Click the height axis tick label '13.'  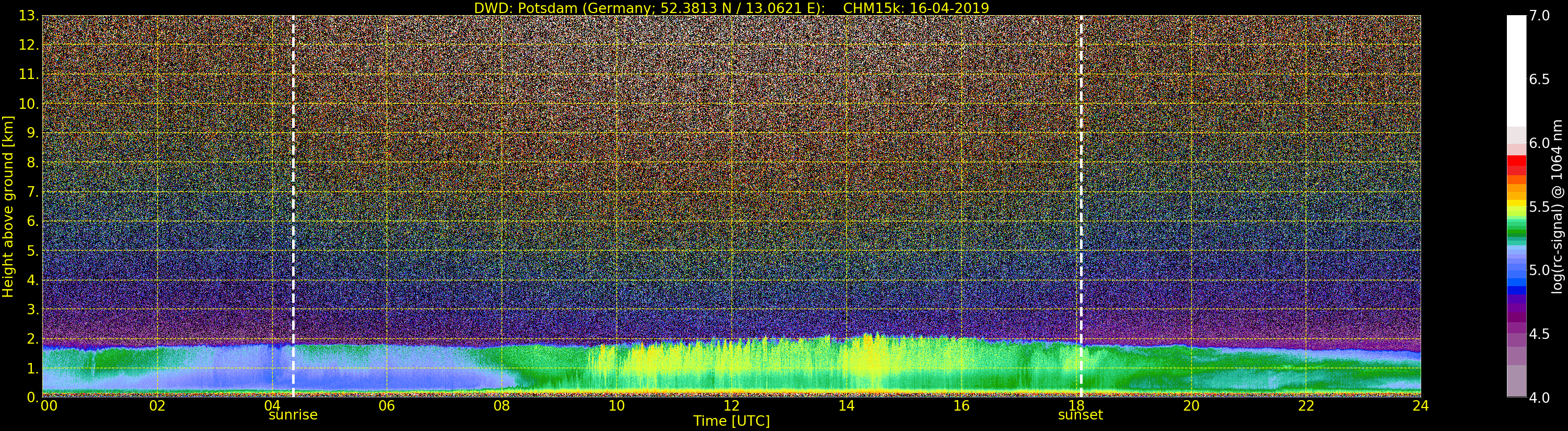pos(29,16)
